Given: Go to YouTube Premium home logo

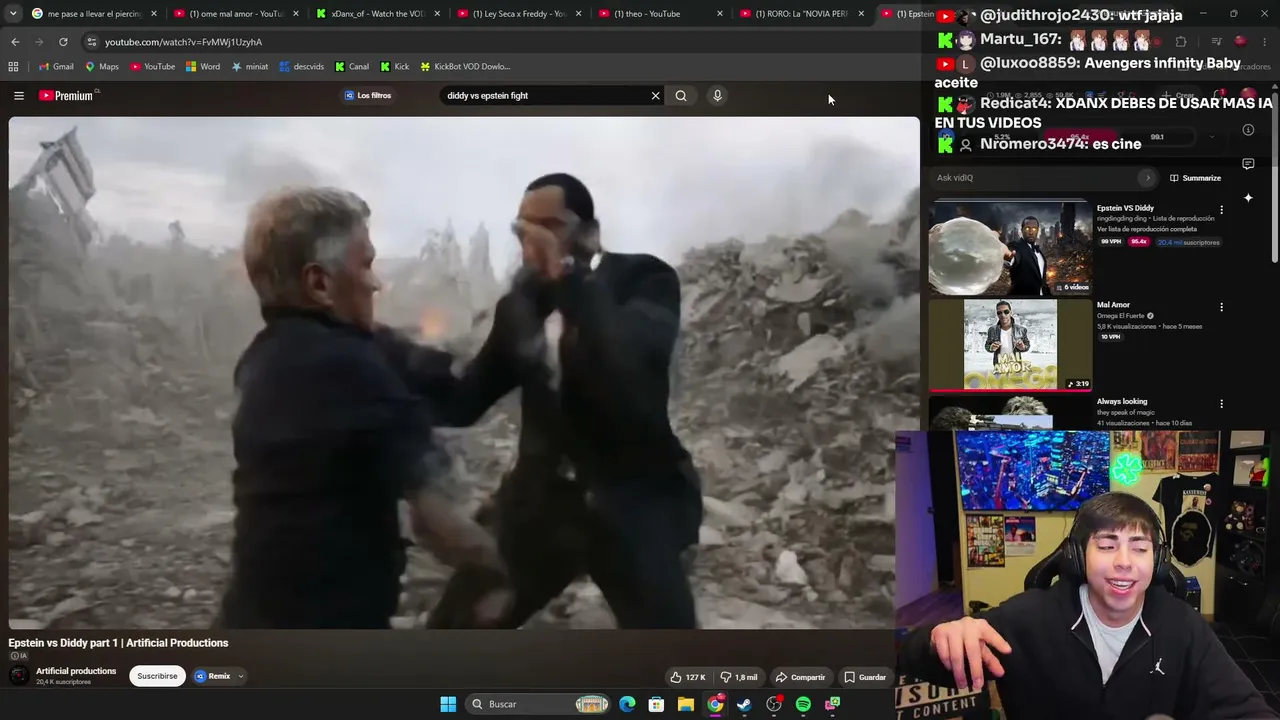Looking at the screenshot, I should (x=66, y=96).
